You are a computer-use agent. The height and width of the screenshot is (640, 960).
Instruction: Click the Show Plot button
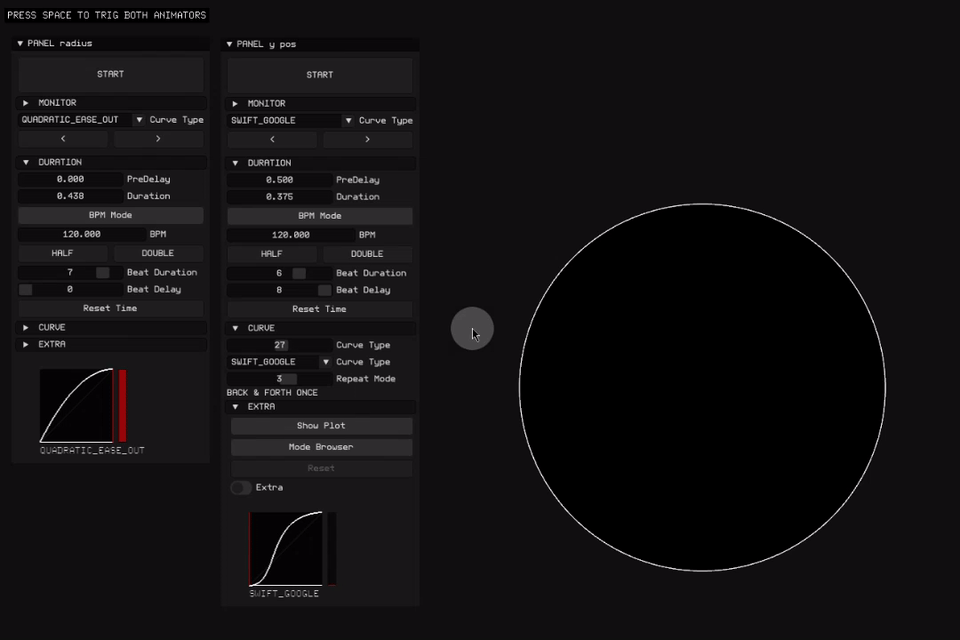[x=321, y=426]
